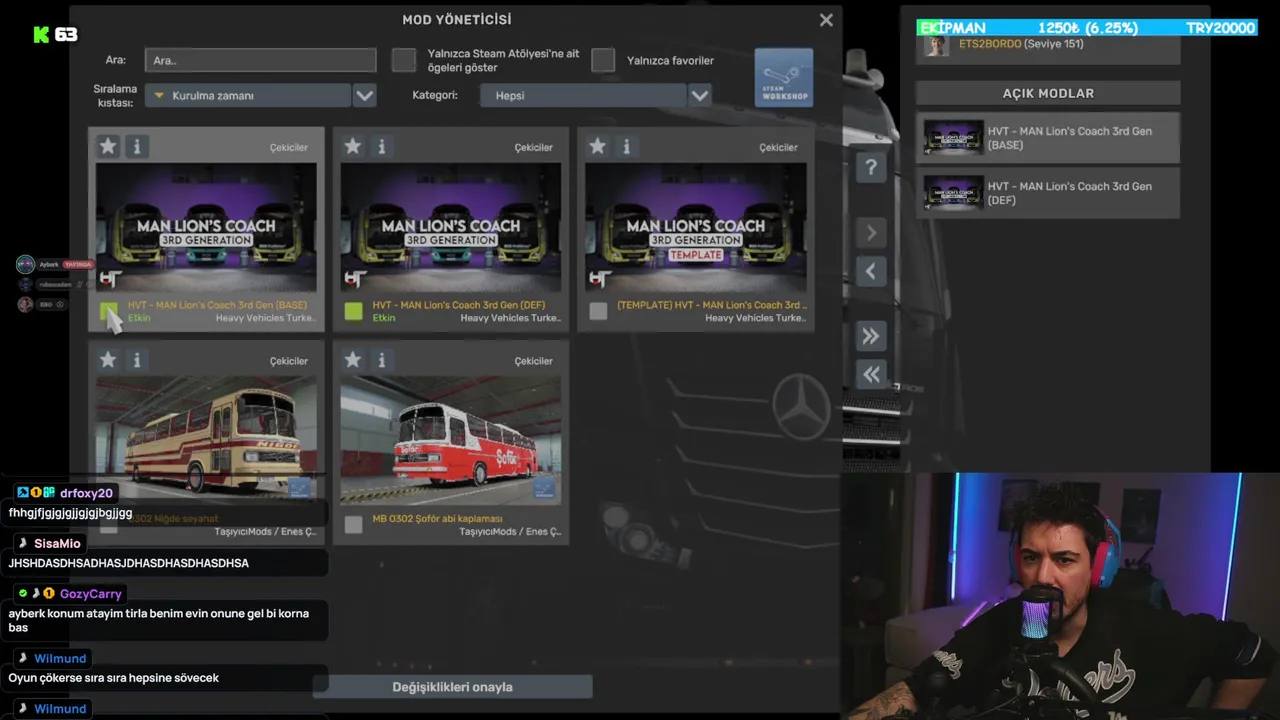
Task: Show info for TEMPLATE MAN Lion's Coach mod
Action: [627, 147]
